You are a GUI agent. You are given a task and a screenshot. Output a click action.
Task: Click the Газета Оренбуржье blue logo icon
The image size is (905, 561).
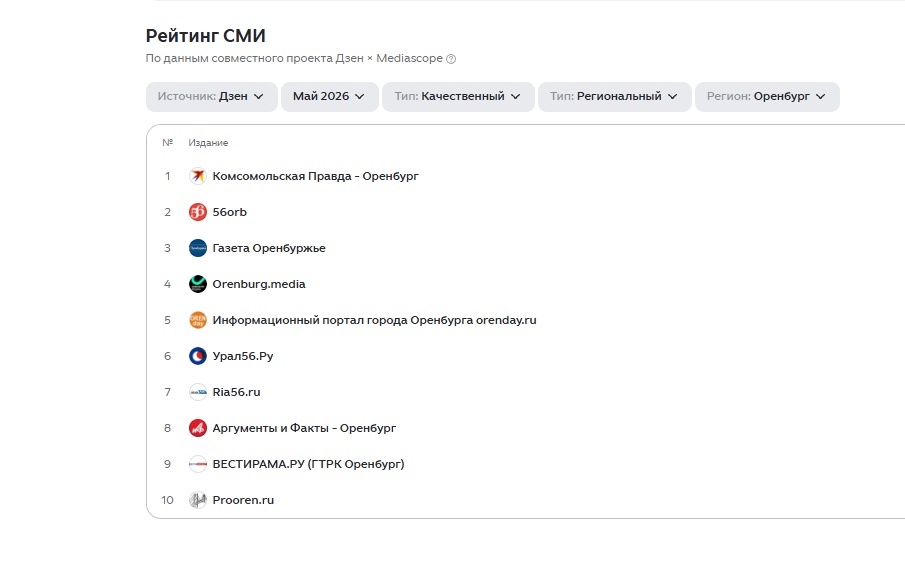click(197, 248)
